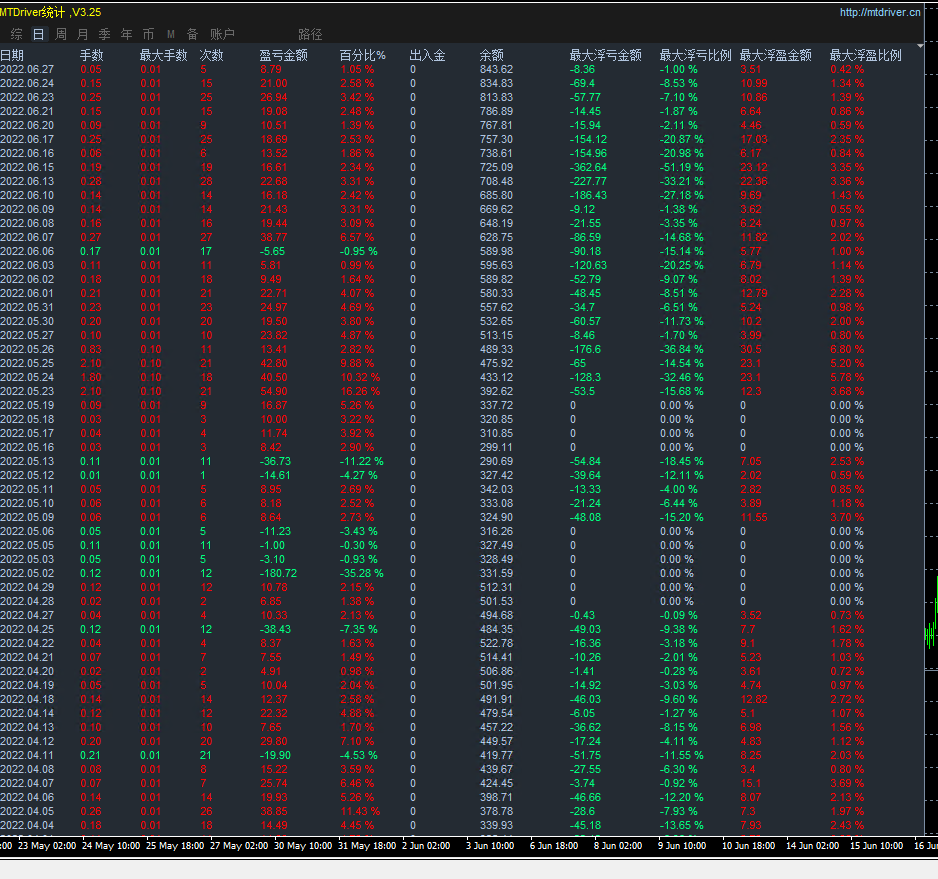Select the date cell 2022.04.11
The image size is (938, 879).
tap(27, 755)
